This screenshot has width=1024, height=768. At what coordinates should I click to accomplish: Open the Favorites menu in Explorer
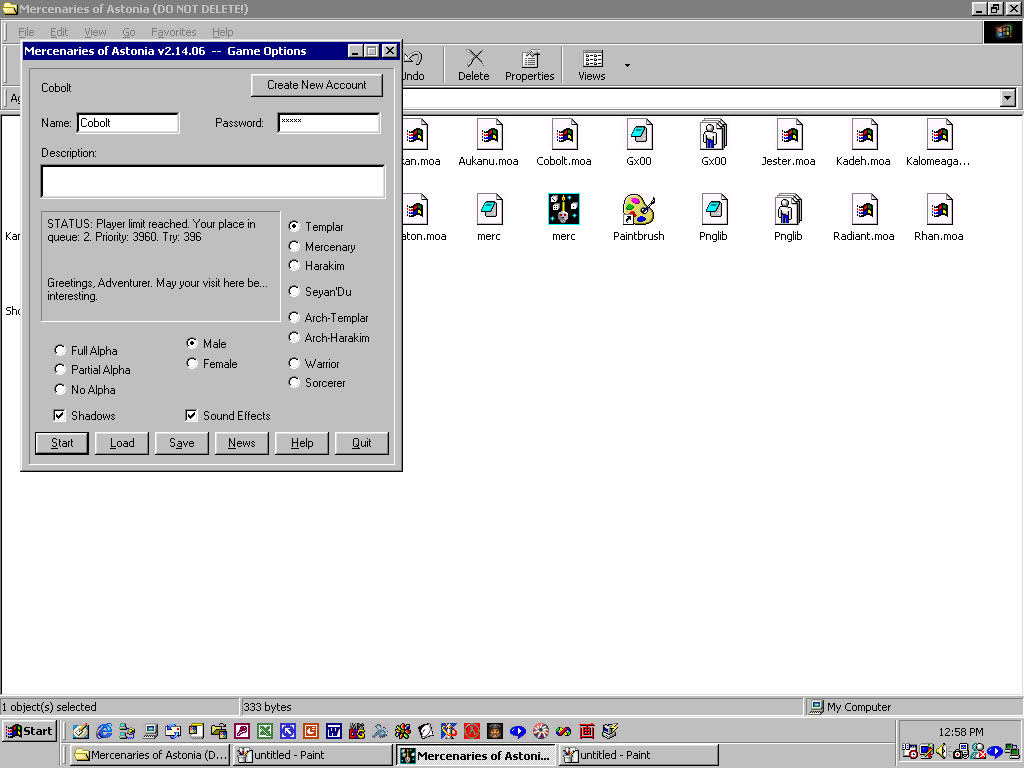173,32
